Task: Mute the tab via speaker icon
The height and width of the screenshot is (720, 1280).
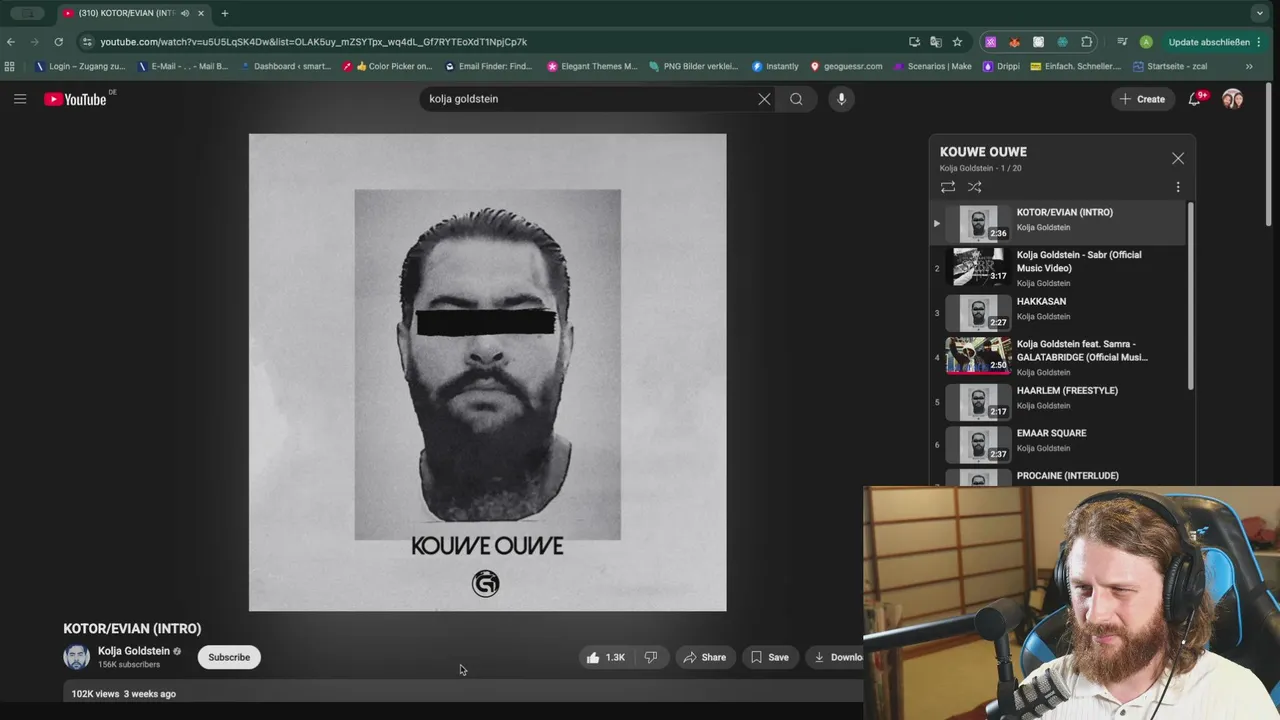Action: (x=185, y=13)
